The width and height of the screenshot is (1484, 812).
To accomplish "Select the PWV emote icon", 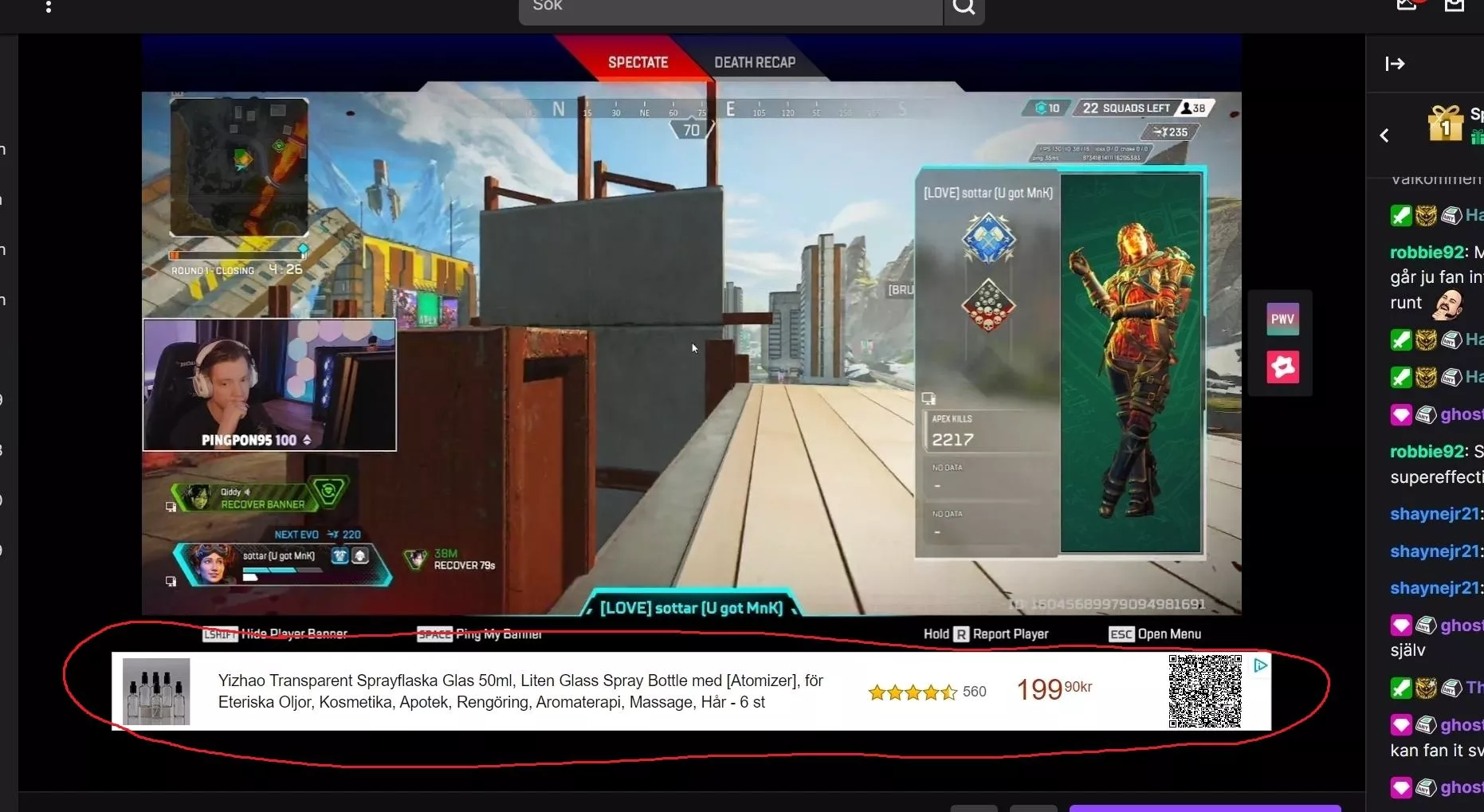I will 1282,318.
